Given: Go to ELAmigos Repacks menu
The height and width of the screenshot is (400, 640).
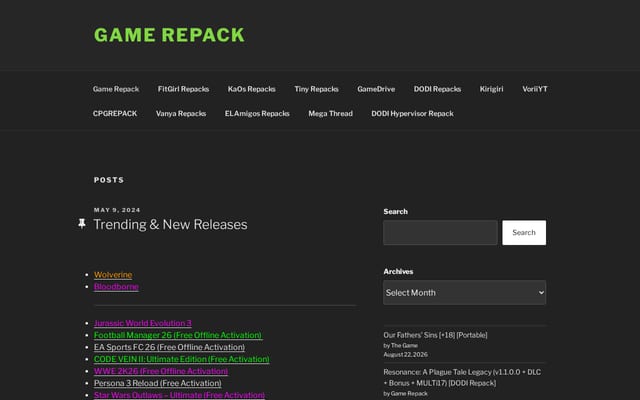Looking at the screenshot, I should [257, 113].
